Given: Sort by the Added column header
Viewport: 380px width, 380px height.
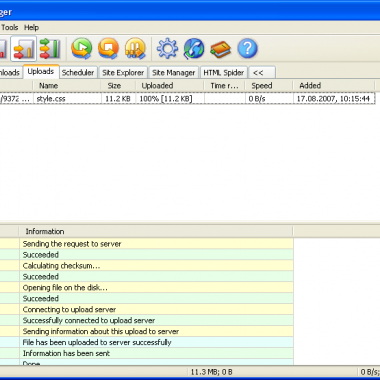Looking at the screenshot, I should (x=334, y=86).
